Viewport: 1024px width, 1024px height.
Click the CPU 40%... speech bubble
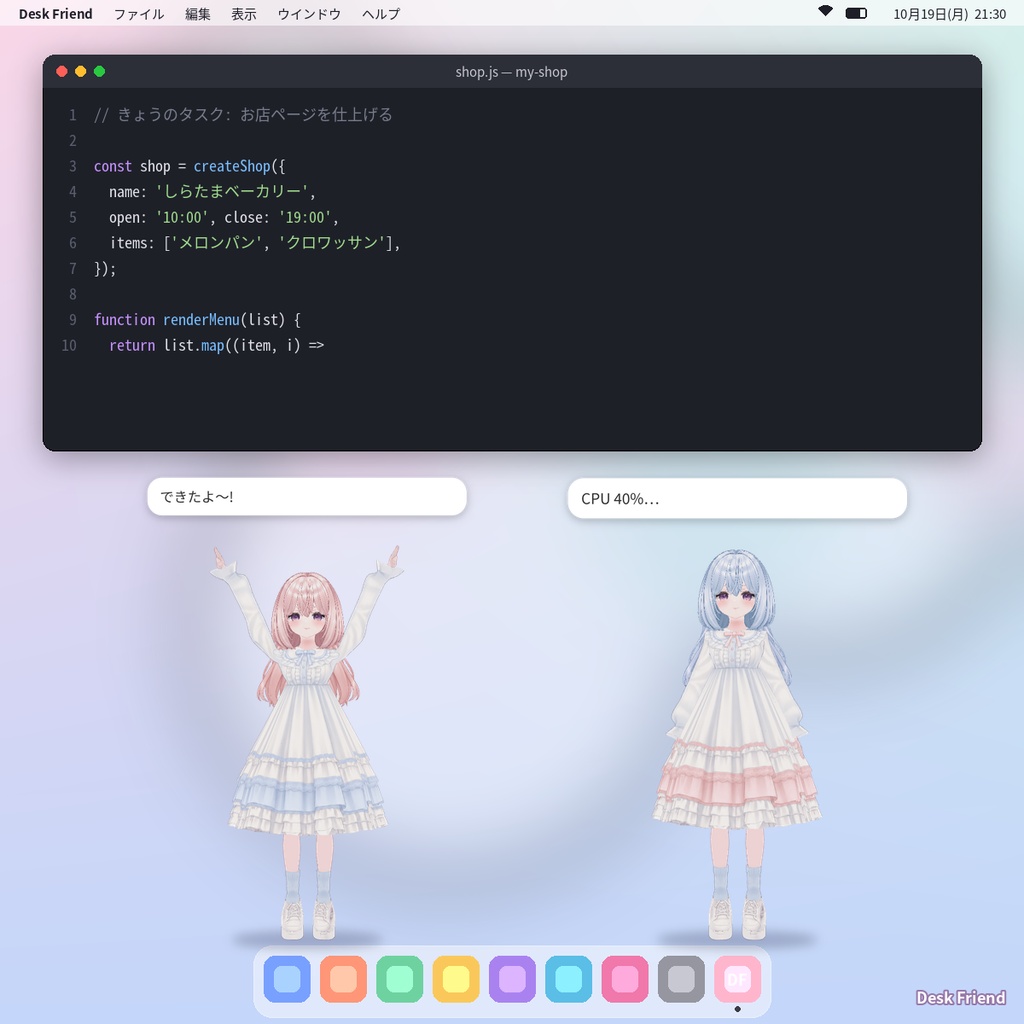pos(737,498)
